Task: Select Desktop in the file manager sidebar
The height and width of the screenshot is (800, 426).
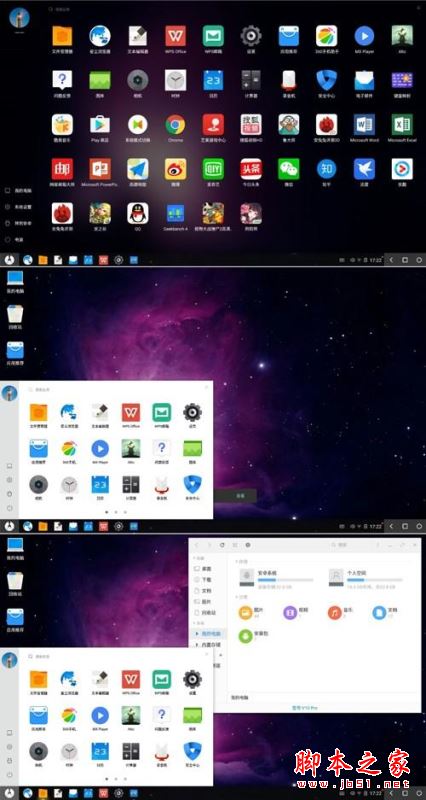Action: coord(203,568)
